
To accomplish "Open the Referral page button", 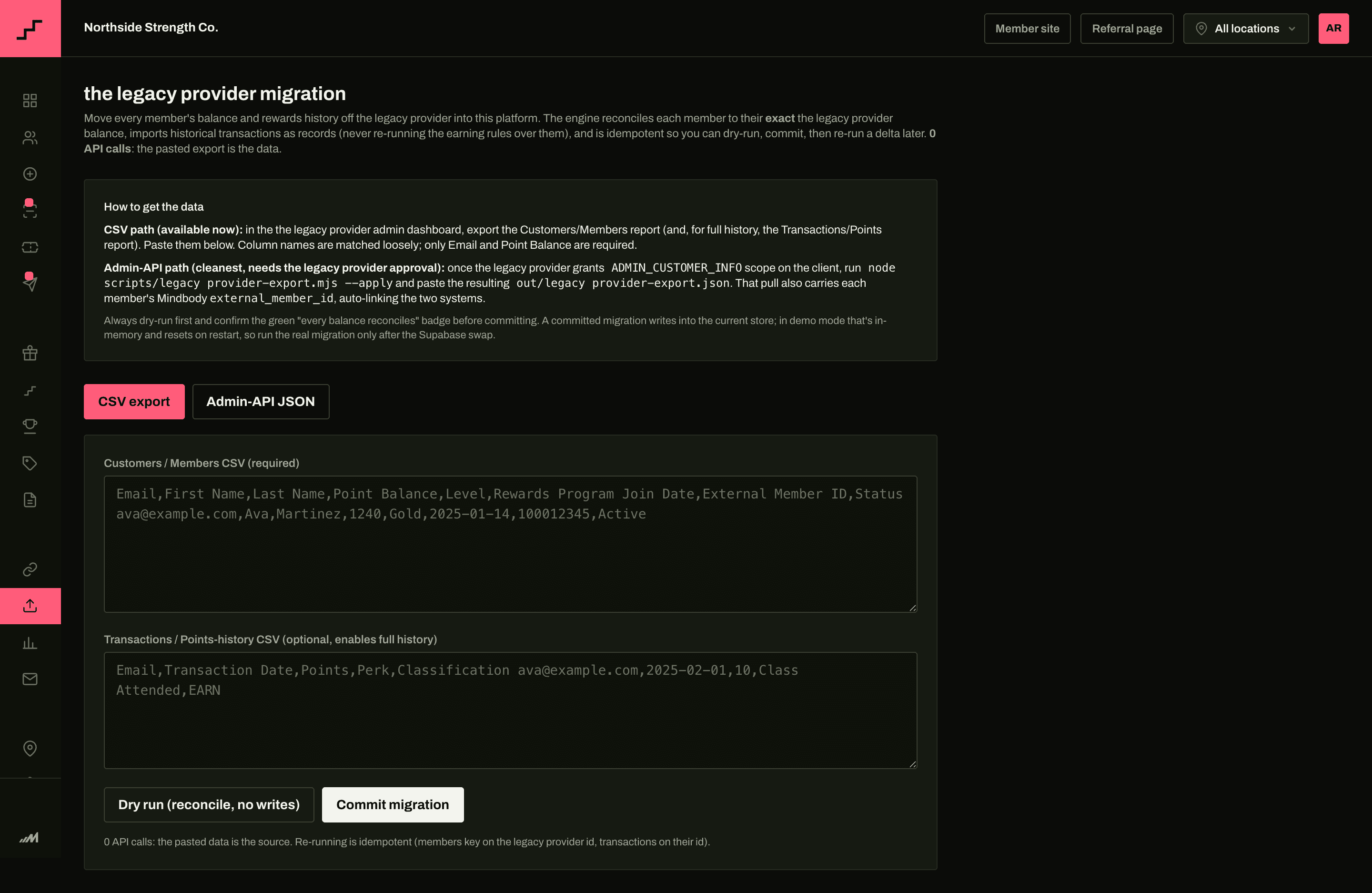I will tap(1127, 28).
